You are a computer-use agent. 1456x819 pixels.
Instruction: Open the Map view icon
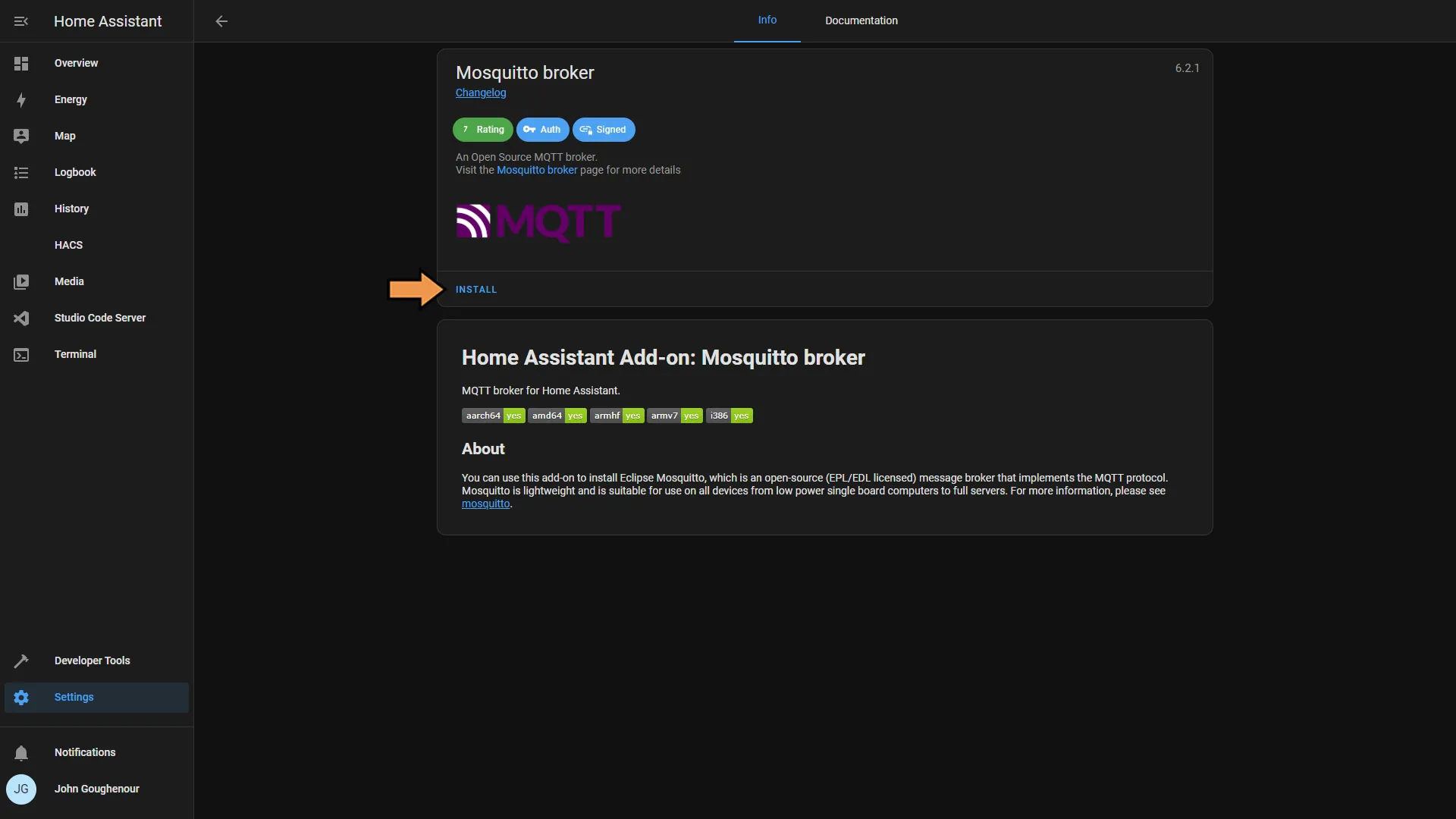tap(21, 136)
